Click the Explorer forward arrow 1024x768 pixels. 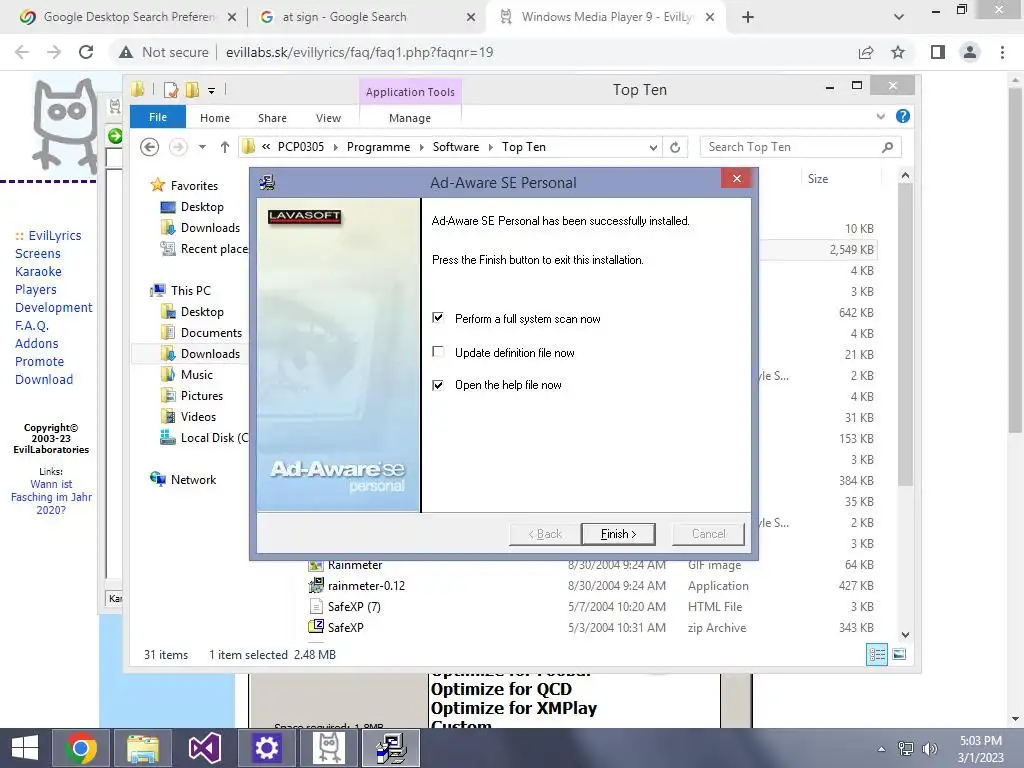tap(178, 147)
